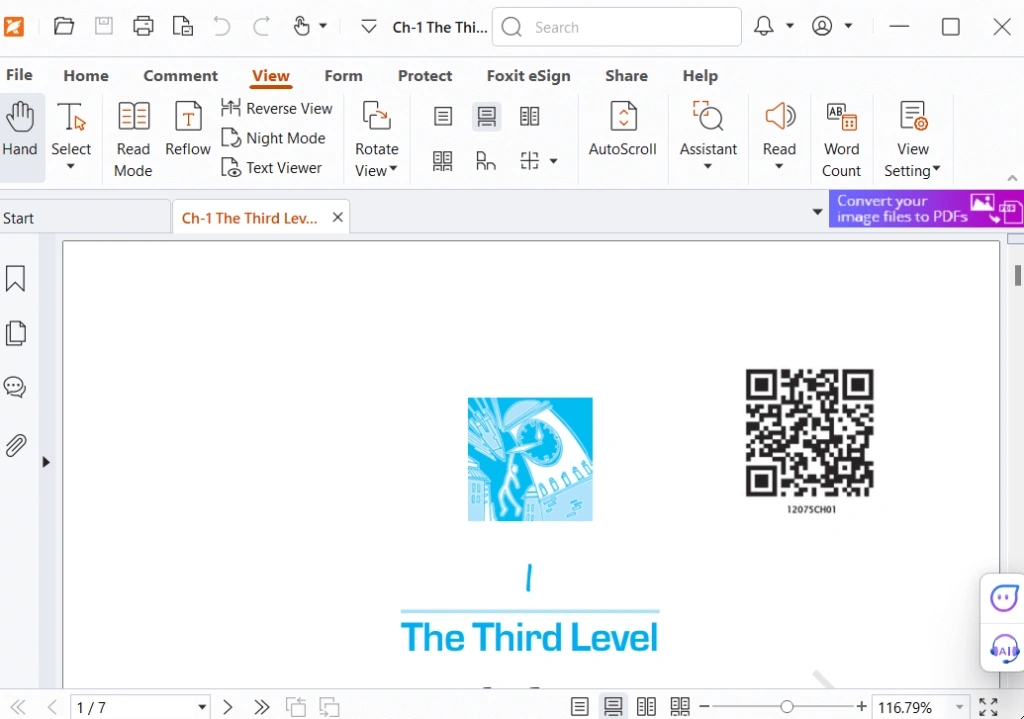Open the Help ribbon tab
The height and width of the screenshot is (719, 1024).
tap(700, 76)
